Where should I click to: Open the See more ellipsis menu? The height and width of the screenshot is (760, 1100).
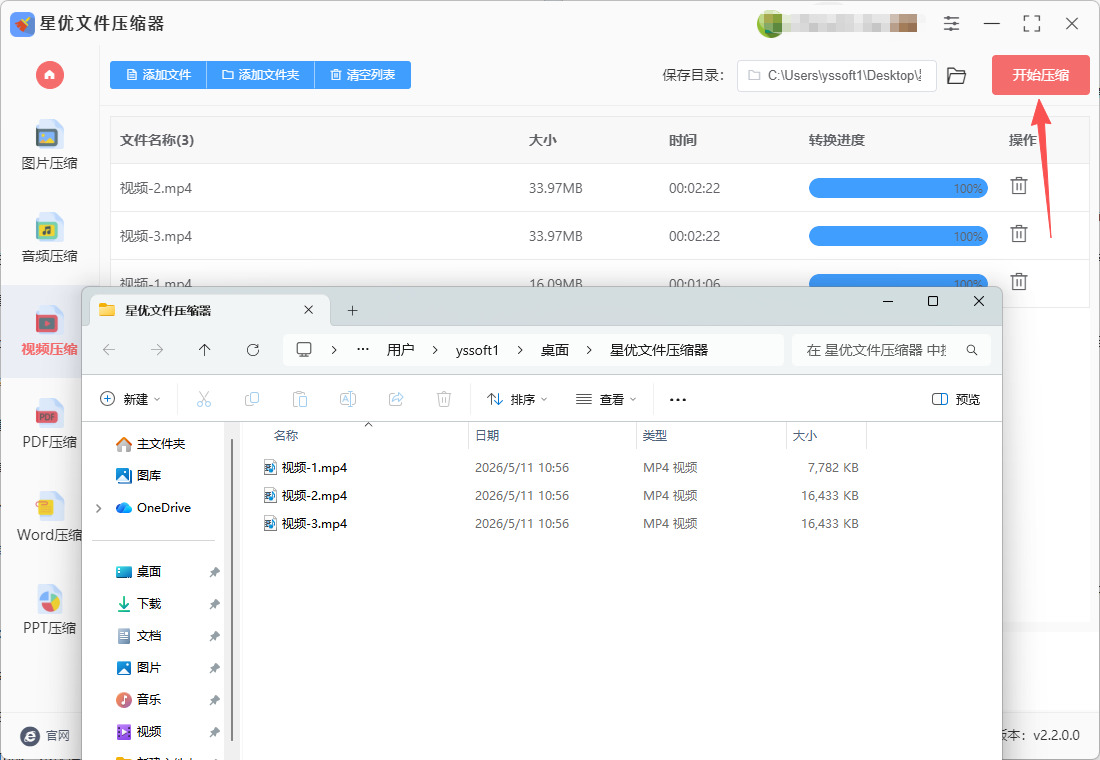(678, 399)
